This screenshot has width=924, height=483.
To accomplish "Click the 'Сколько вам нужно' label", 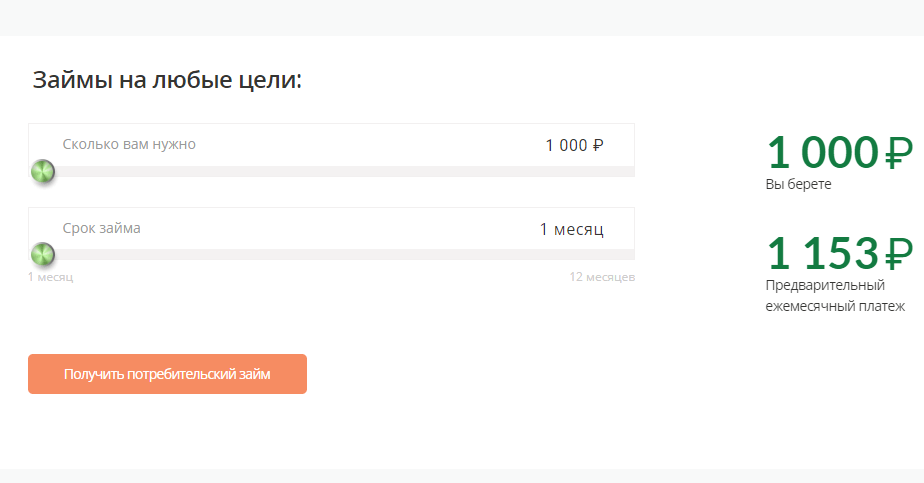I will (x=129, y=144).
